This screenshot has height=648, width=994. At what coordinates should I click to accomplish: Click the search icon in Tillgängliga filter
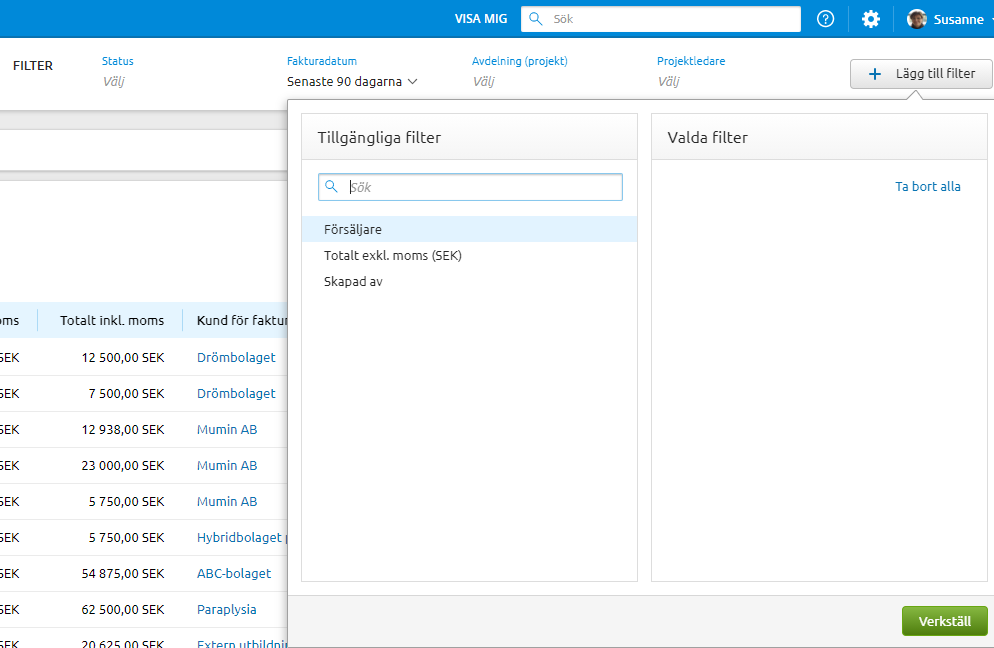[332, 187]
